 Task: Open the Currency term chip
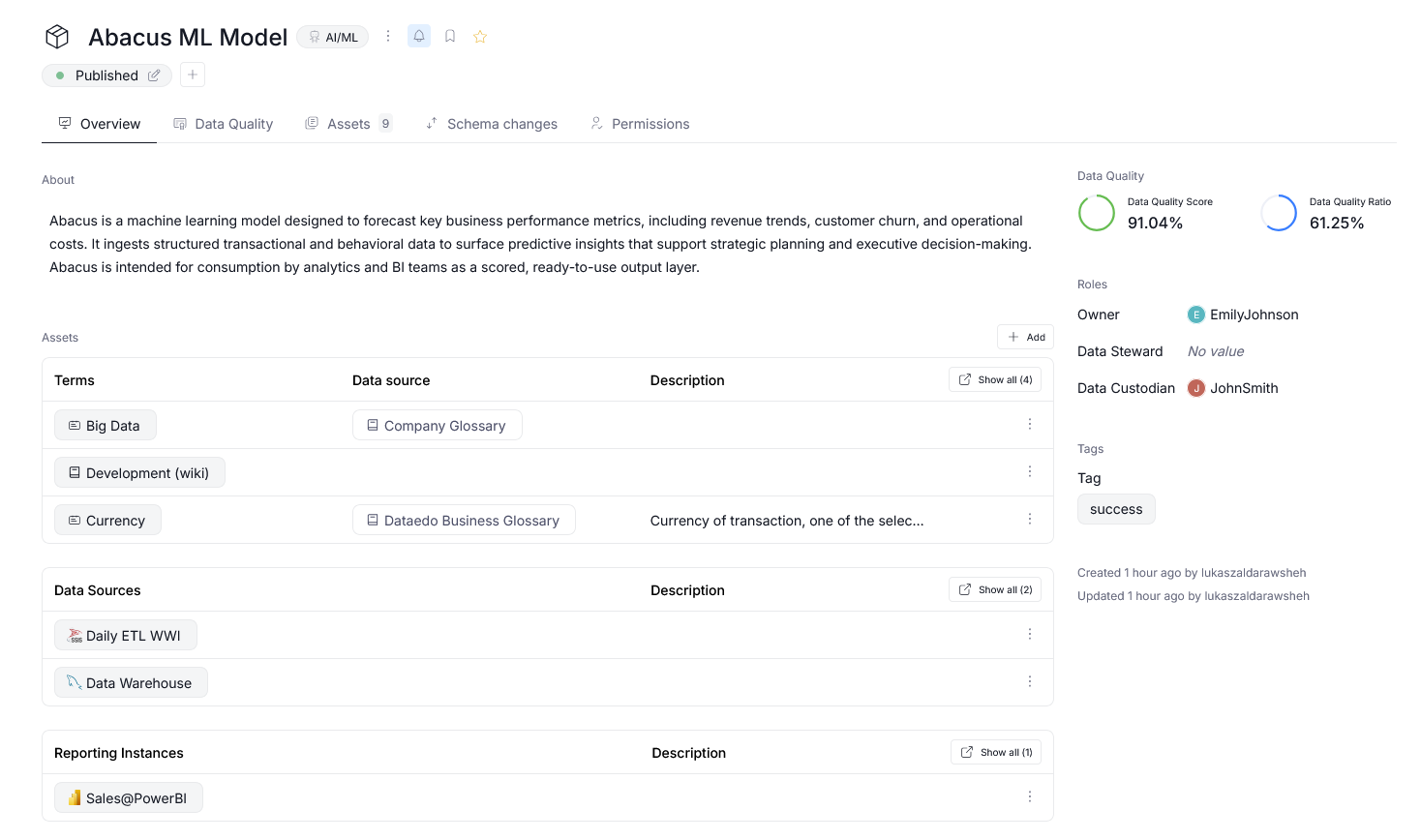click(107, 521)
